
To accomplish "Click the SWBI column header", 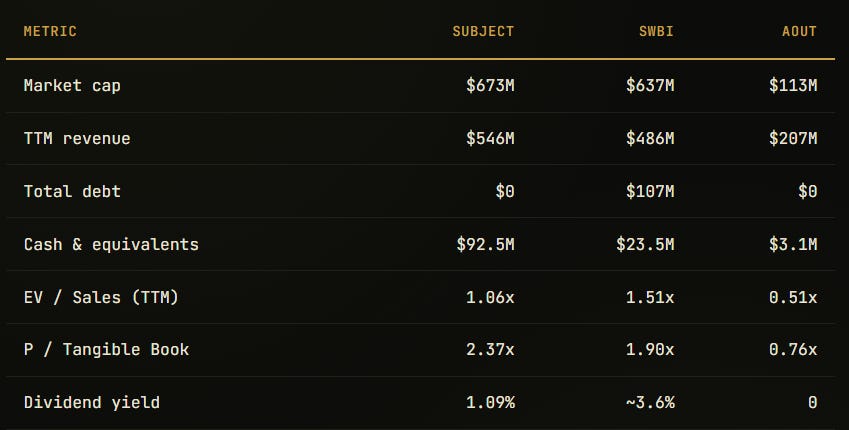I will click(x=656, y=31).
